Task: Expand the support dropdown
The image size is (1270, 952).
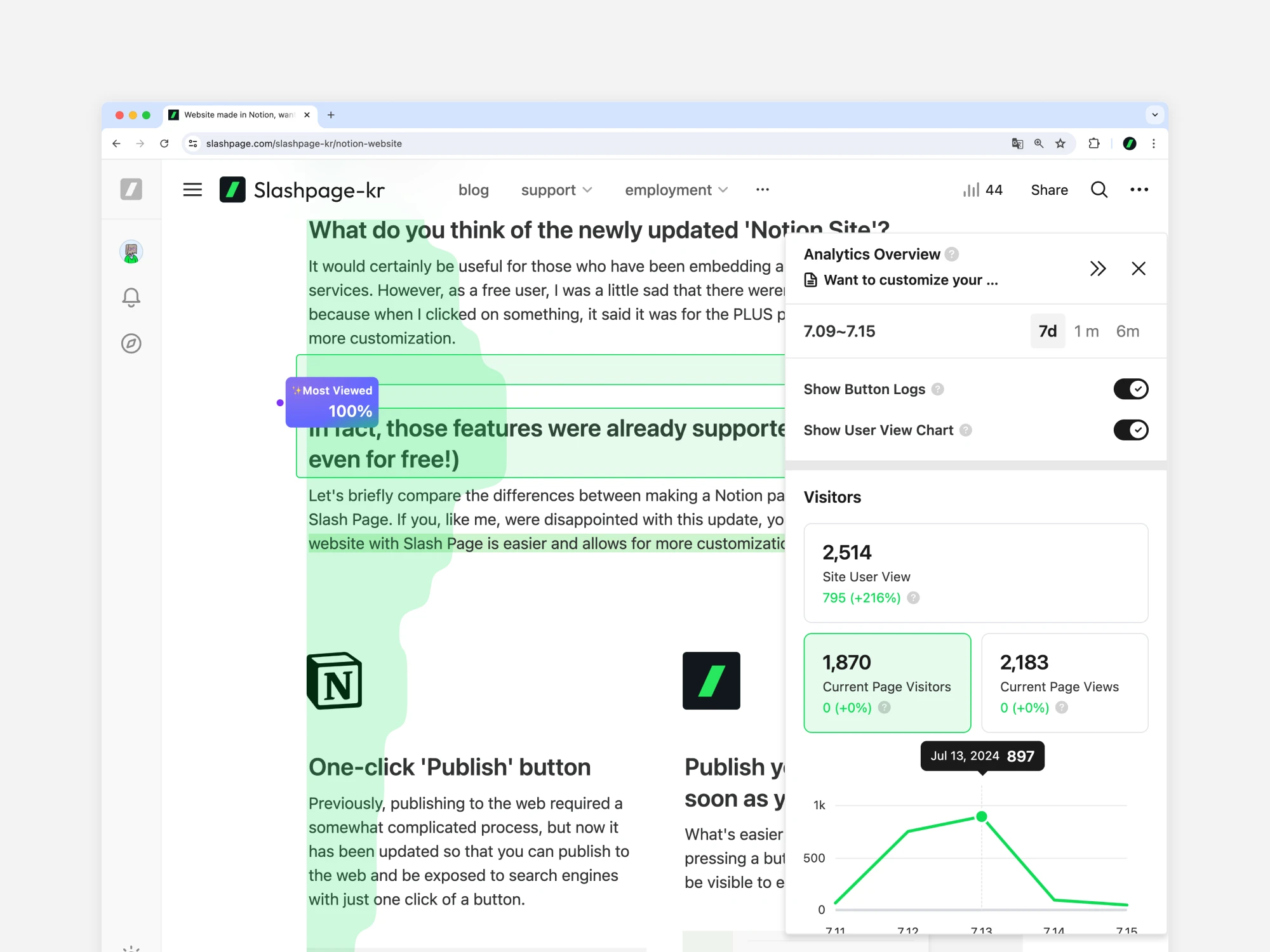Action: pyautogui.click(x=557, y=190)
